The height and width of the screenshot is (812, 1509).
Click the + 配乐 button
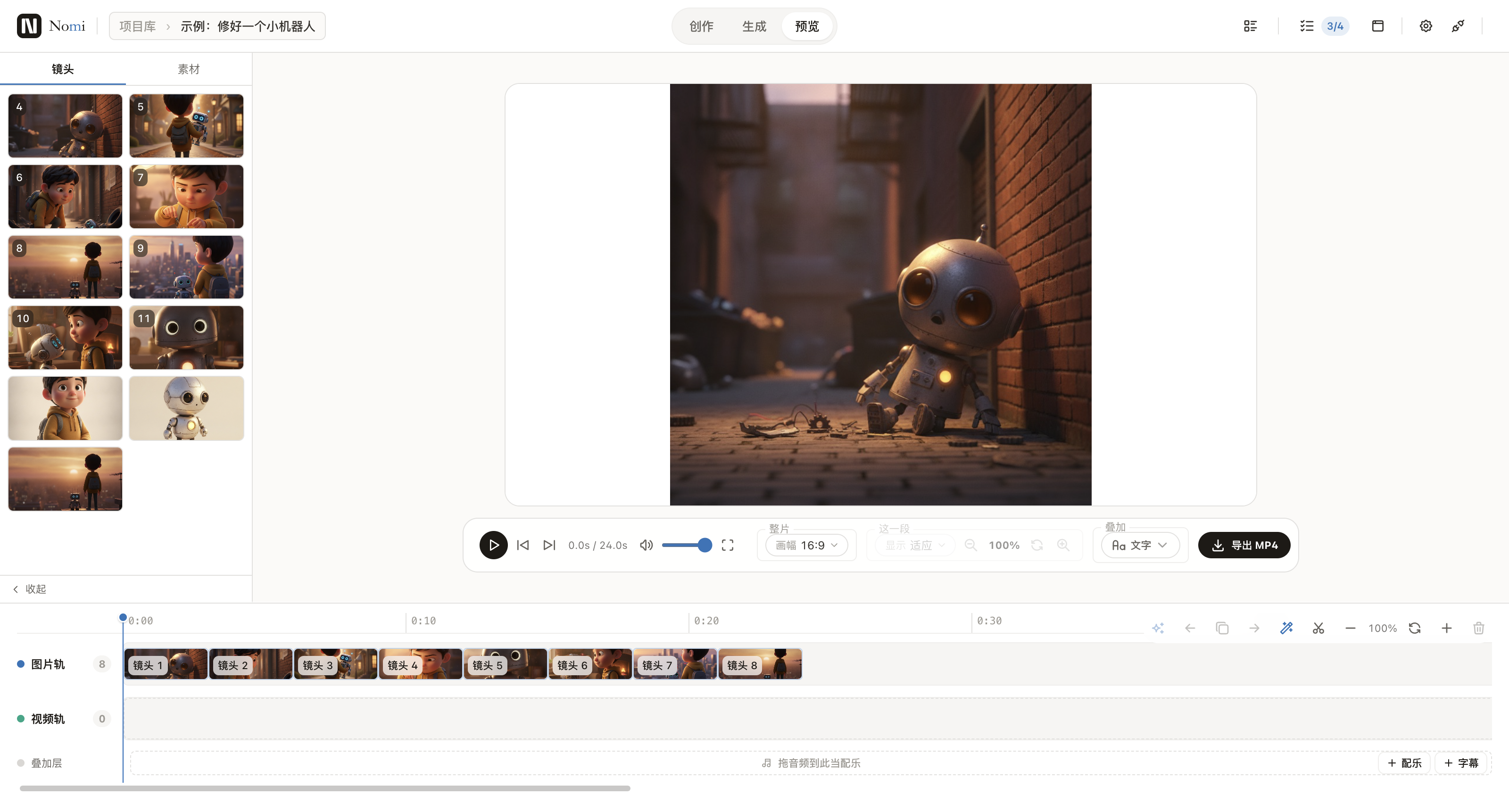coord(1405,763)
